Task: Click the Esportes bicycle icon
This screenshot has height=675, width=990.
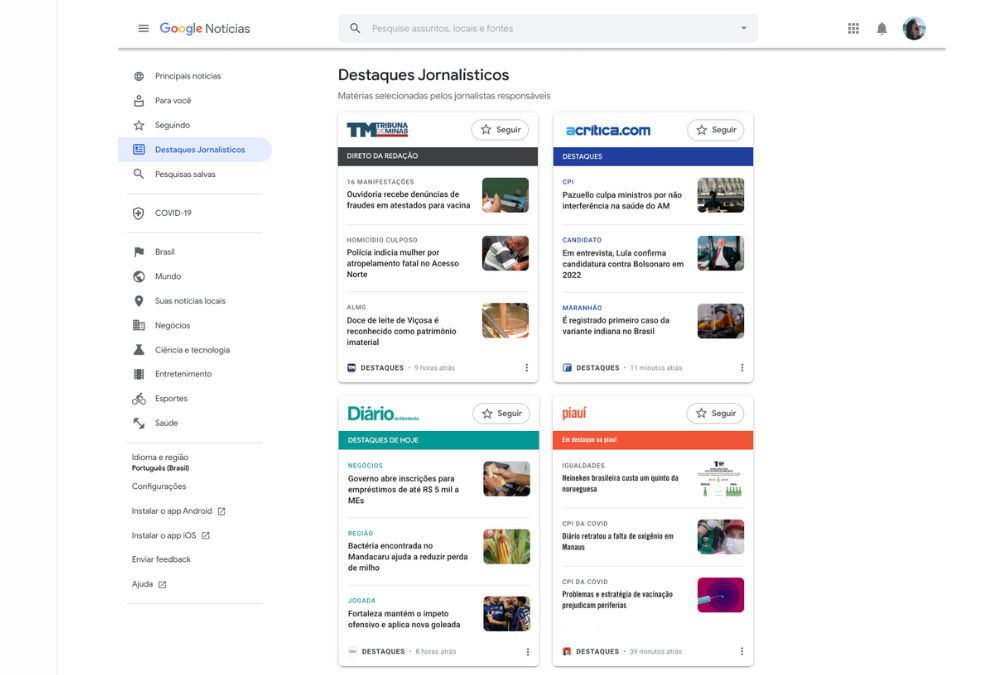Action: click(x=139, y=398)
